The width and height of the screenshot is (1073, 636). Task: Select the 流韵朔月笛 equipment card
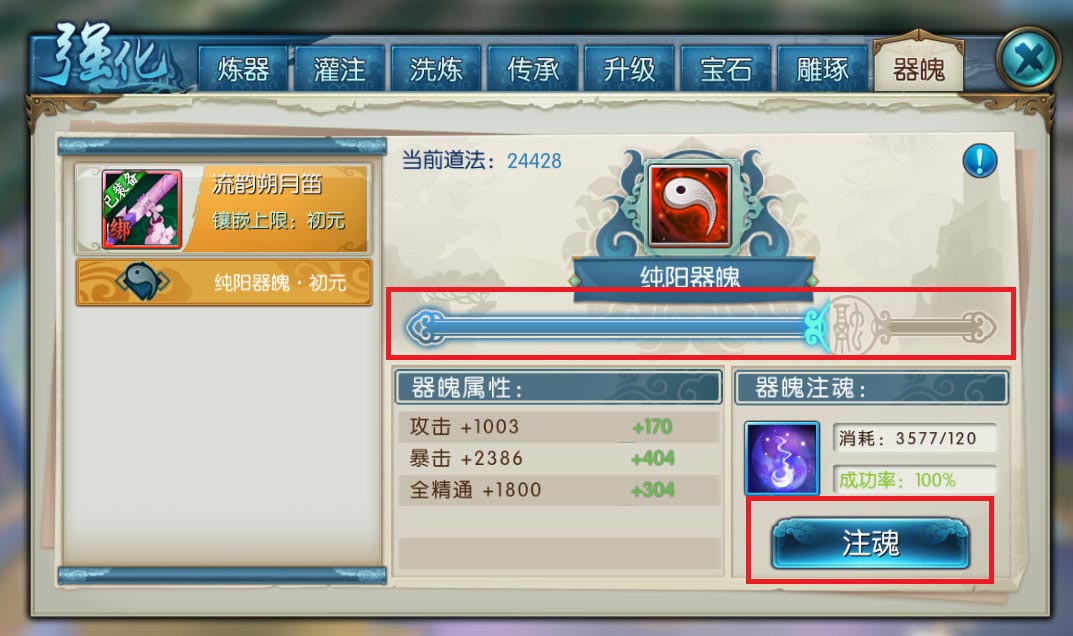click(x=223, y=208)
